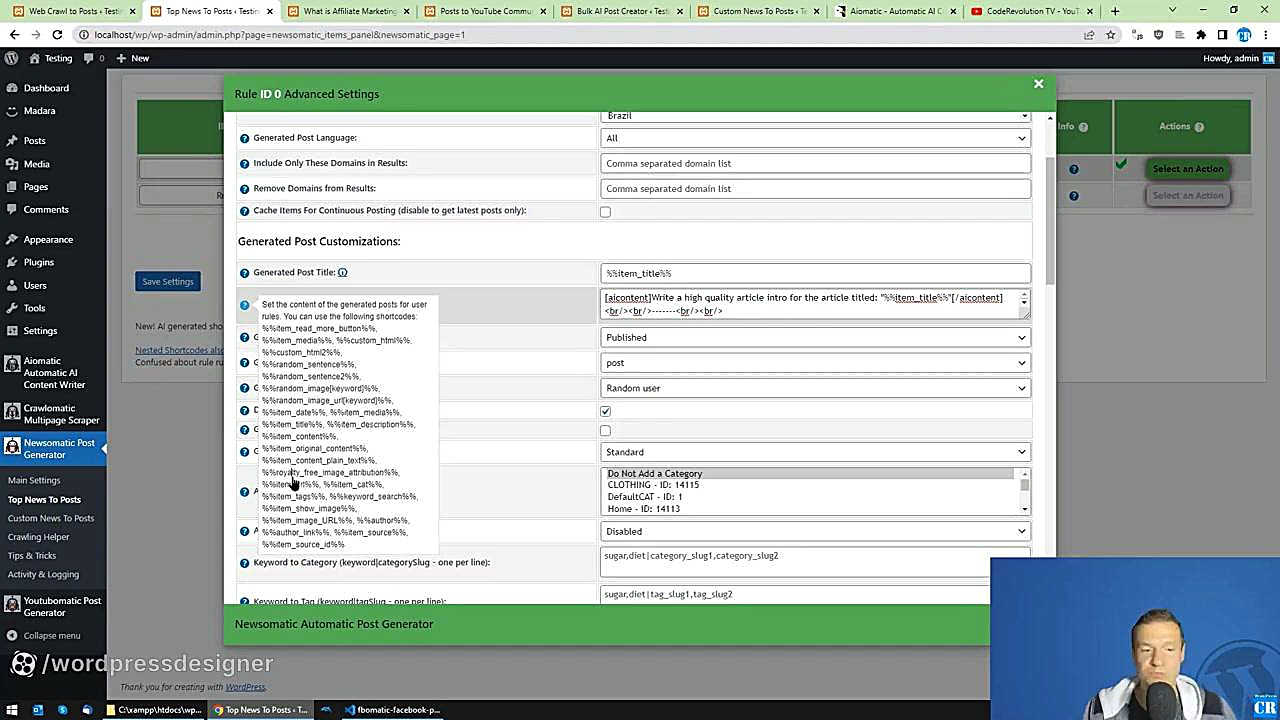Reload the page with browser refresh
The image size is (1280, 720).
pos(57,34)
